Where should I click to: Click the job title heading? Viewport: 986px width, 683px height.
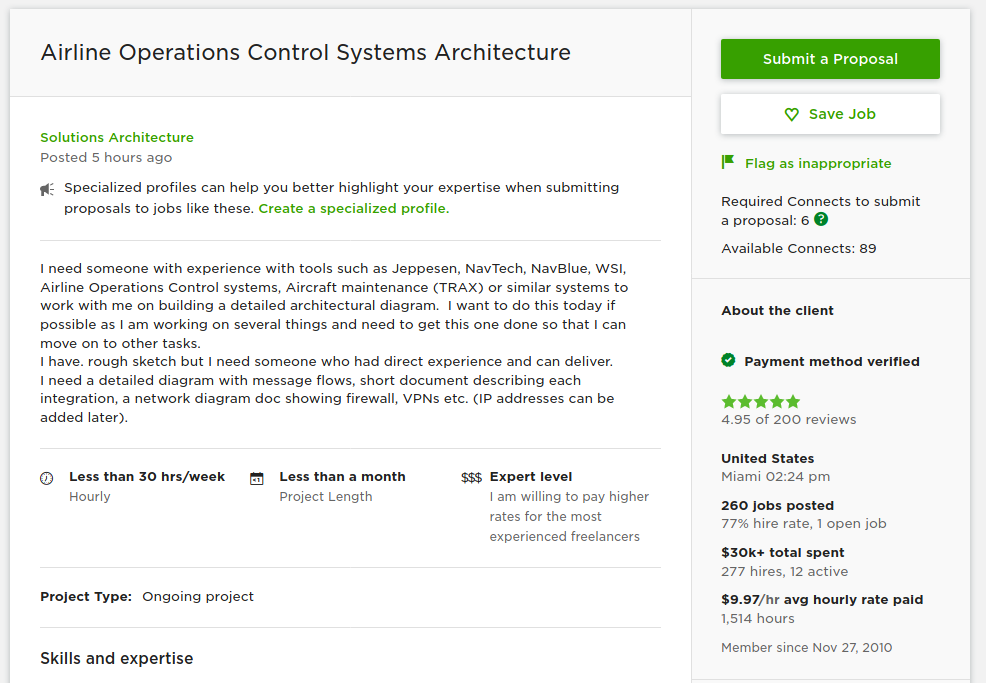click(x=305, y=53)
